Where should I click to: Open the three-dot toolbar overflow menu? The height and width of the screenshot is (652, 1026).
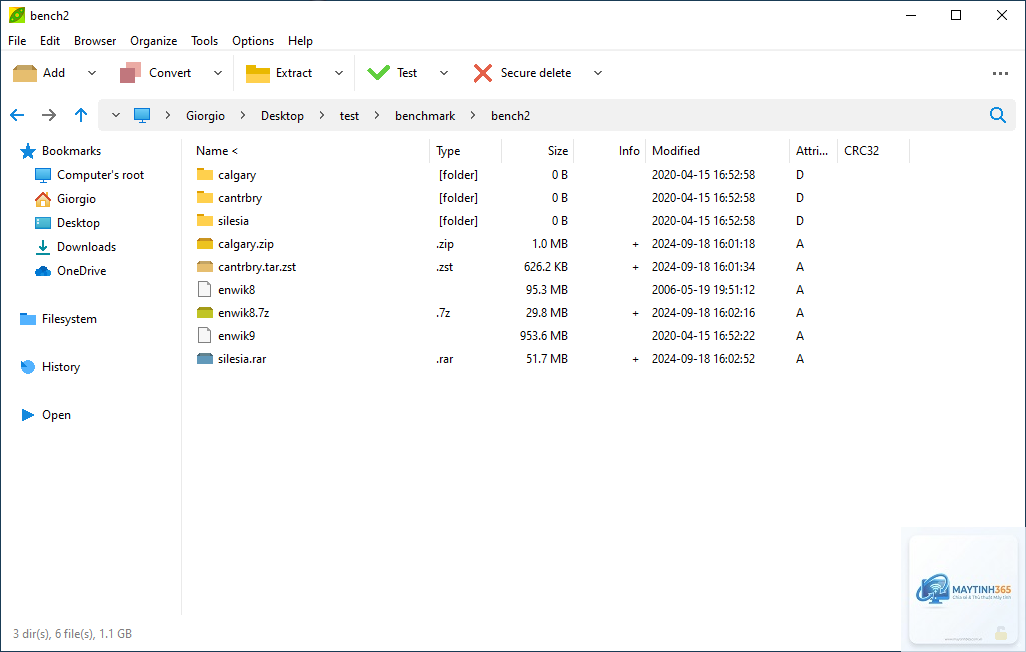[x=1000, y=73]
